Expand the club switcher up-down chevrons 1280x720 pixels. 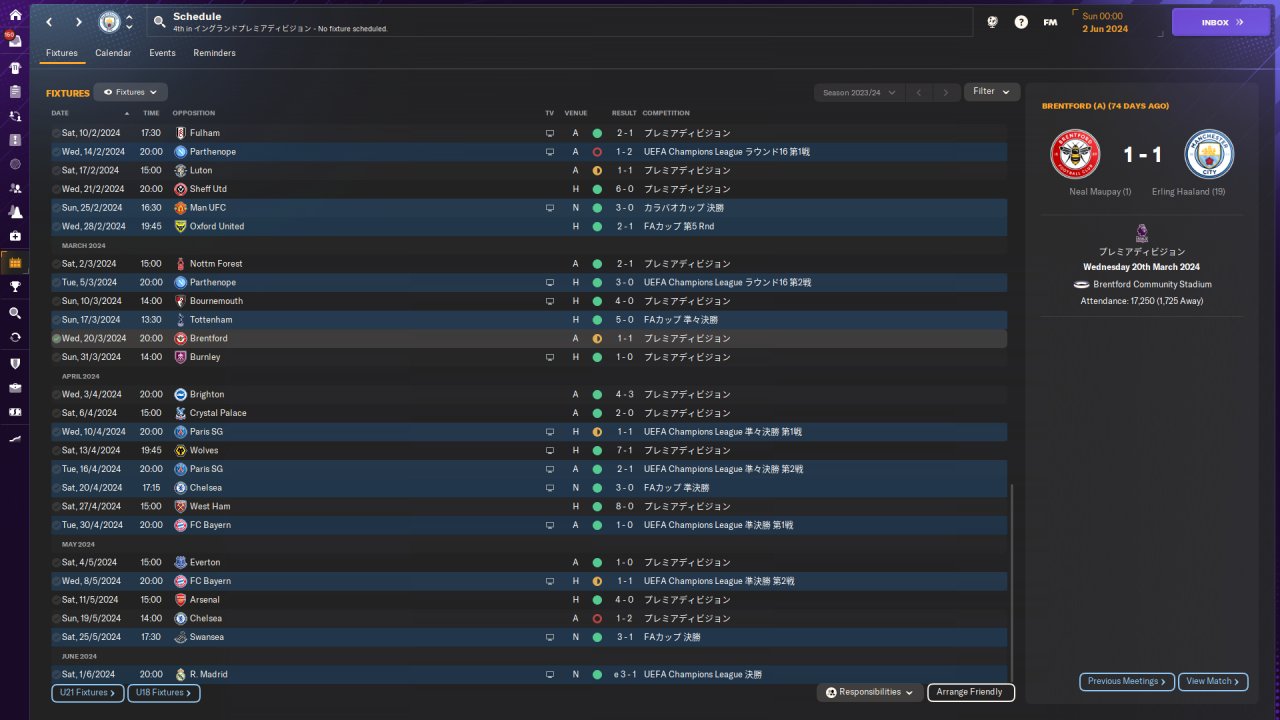(129, 22)
